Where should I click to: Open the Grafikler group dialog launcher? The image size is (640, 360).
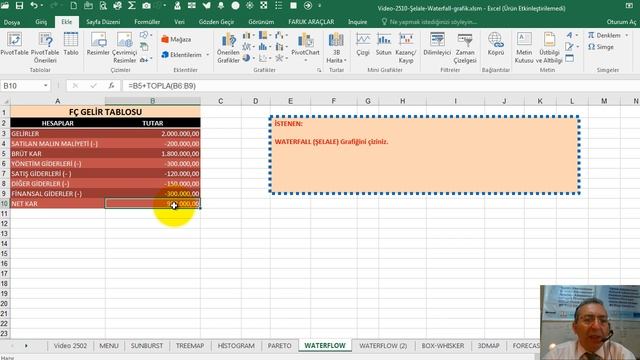(319, 70)
